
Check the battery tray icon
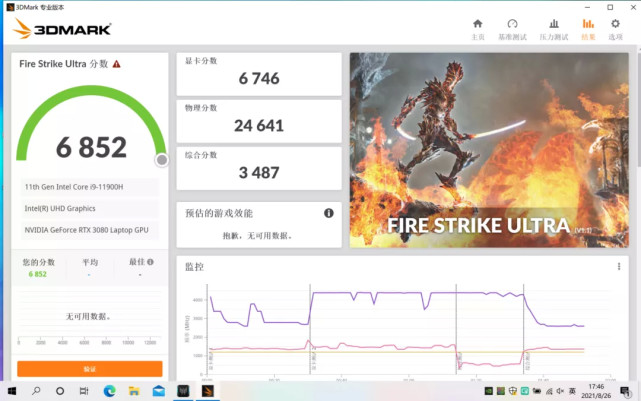click(x=537, y=391)
